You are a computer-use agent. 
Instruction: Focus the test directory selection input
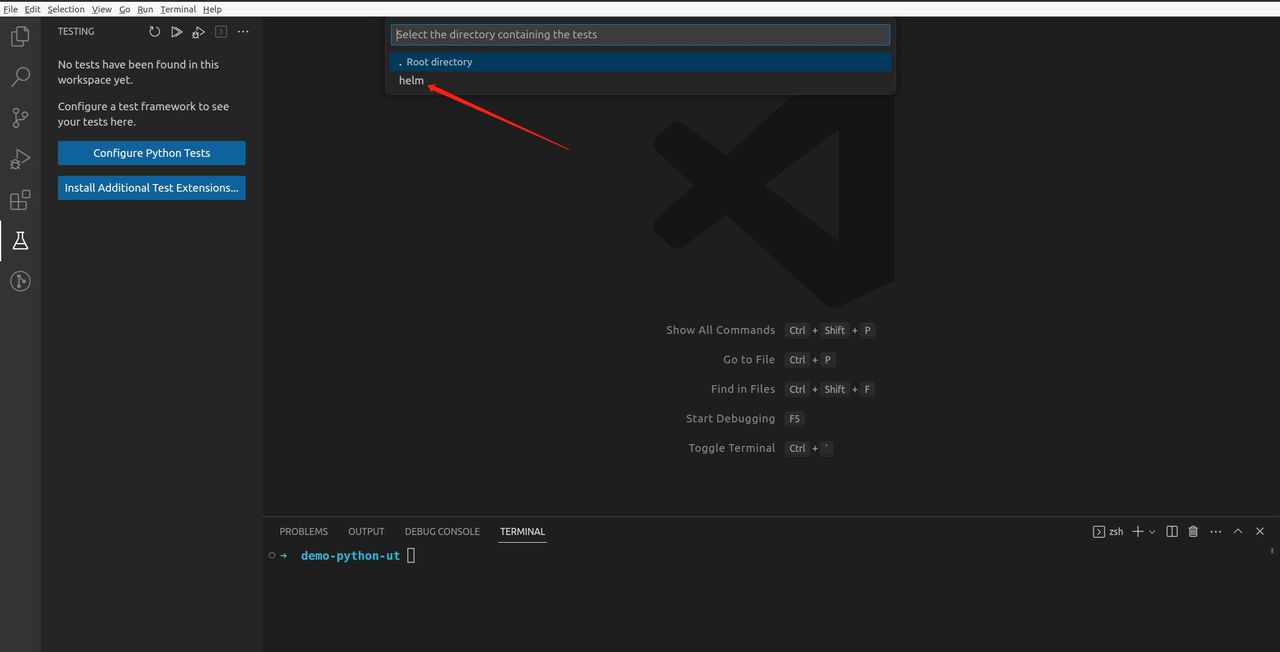(640, 34)
